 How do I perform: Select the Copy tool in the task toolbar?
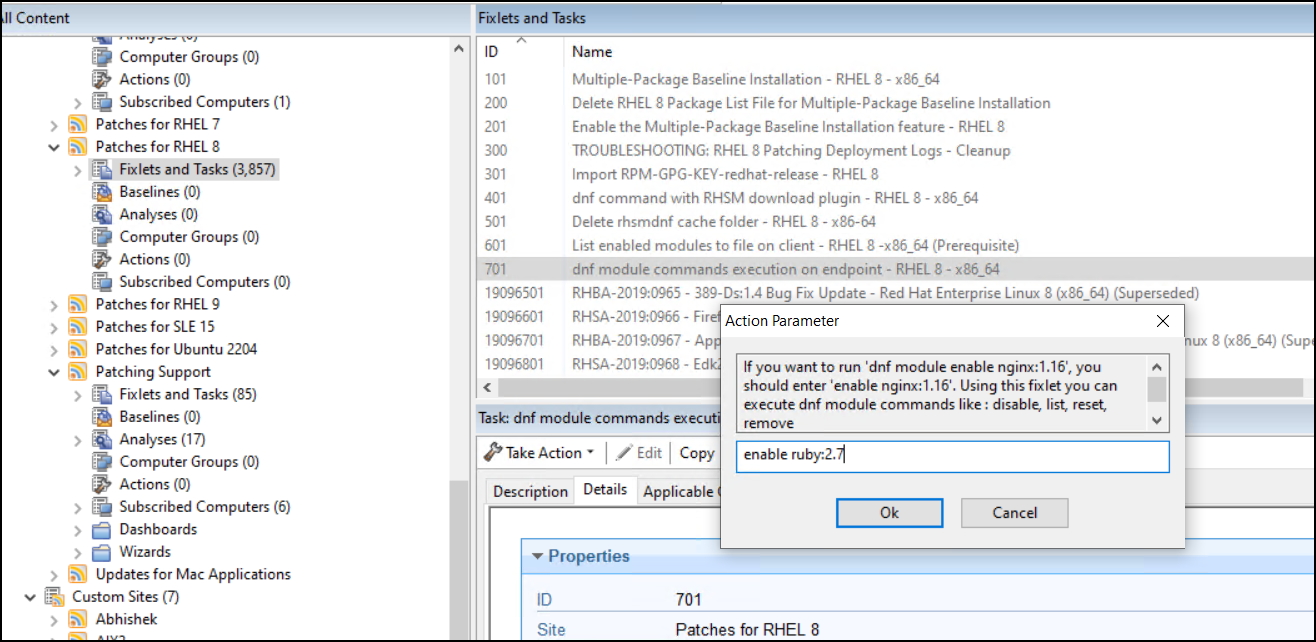(696, 452)
